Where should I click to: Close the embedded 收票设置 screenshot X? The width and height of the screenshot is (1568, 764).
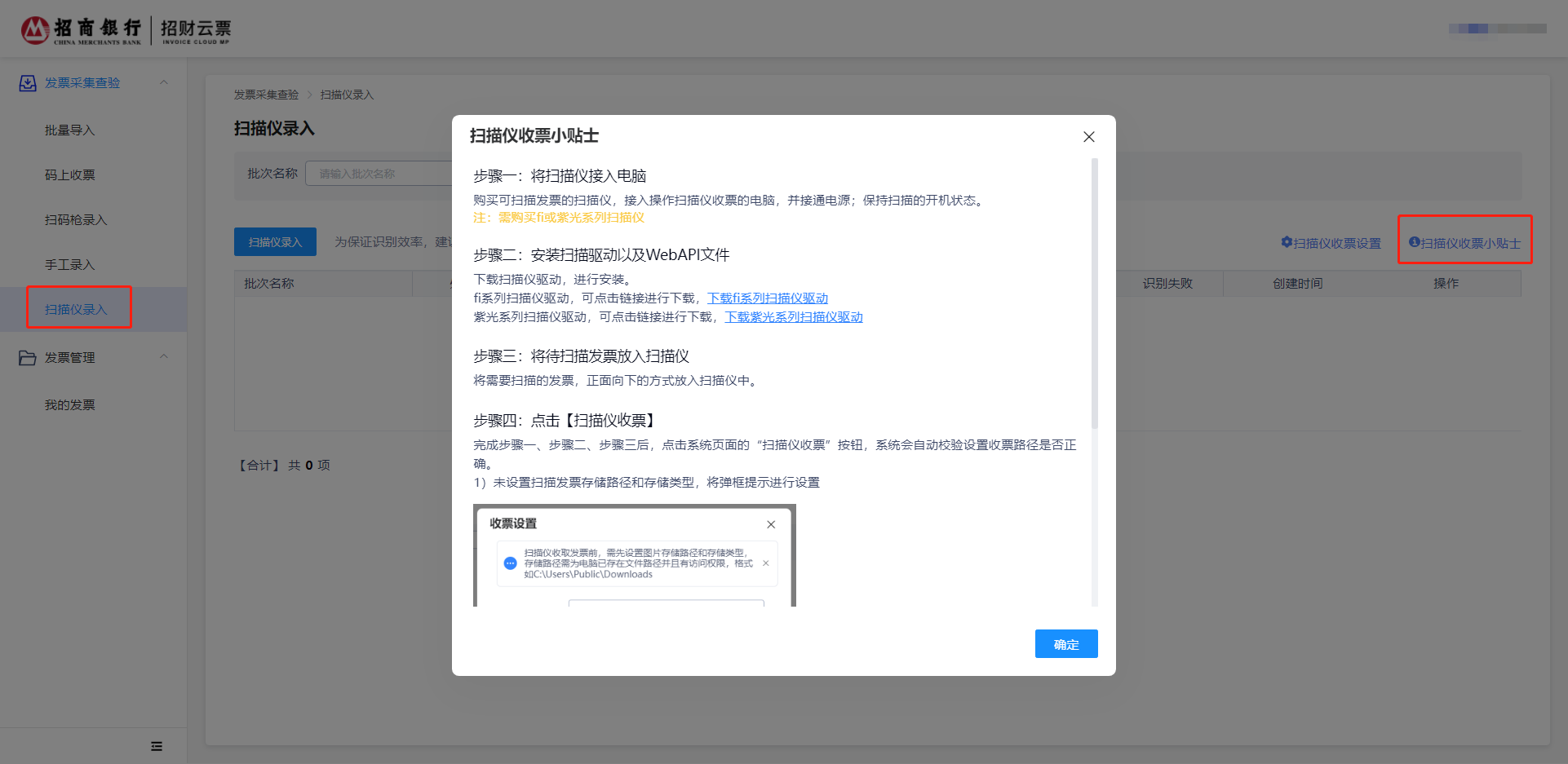tap(771, 524)
